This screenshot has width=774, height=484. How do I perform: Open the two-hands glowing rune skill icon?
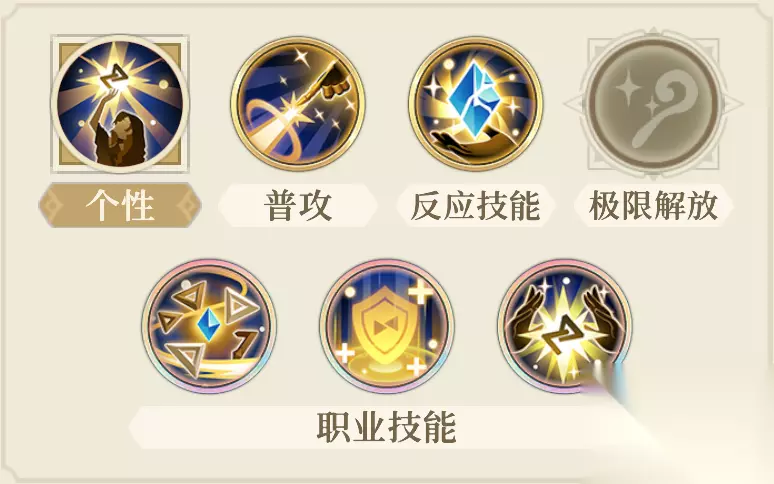pos(564,326)
